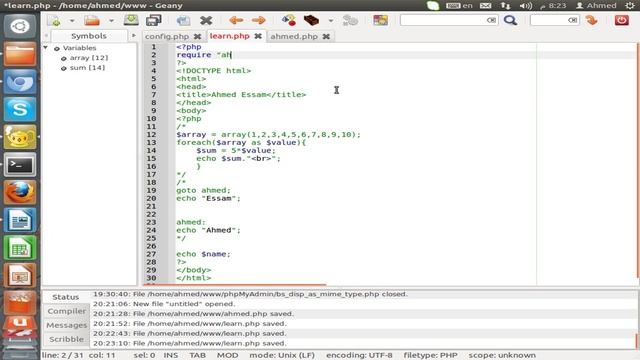Click the Save all files icon

pos(153,20)
